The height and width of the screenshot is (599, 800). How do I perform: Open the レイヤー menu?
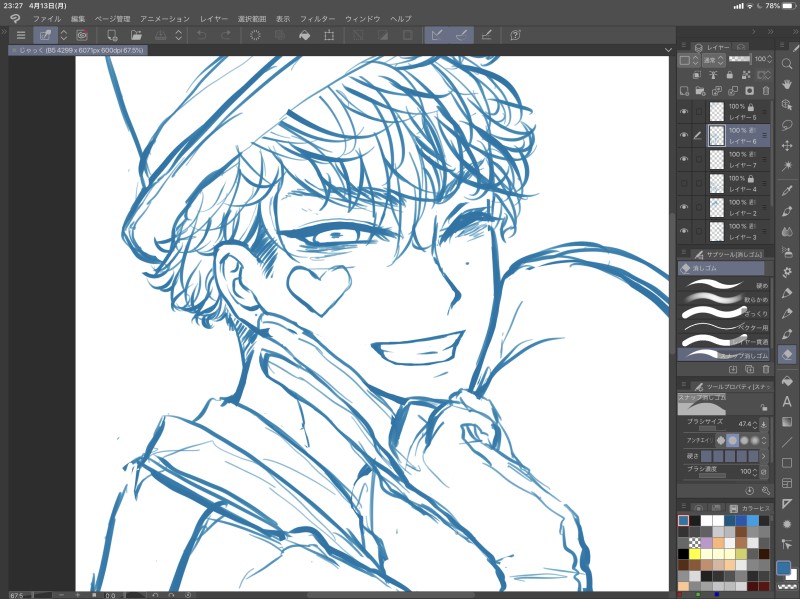point(214,19)
